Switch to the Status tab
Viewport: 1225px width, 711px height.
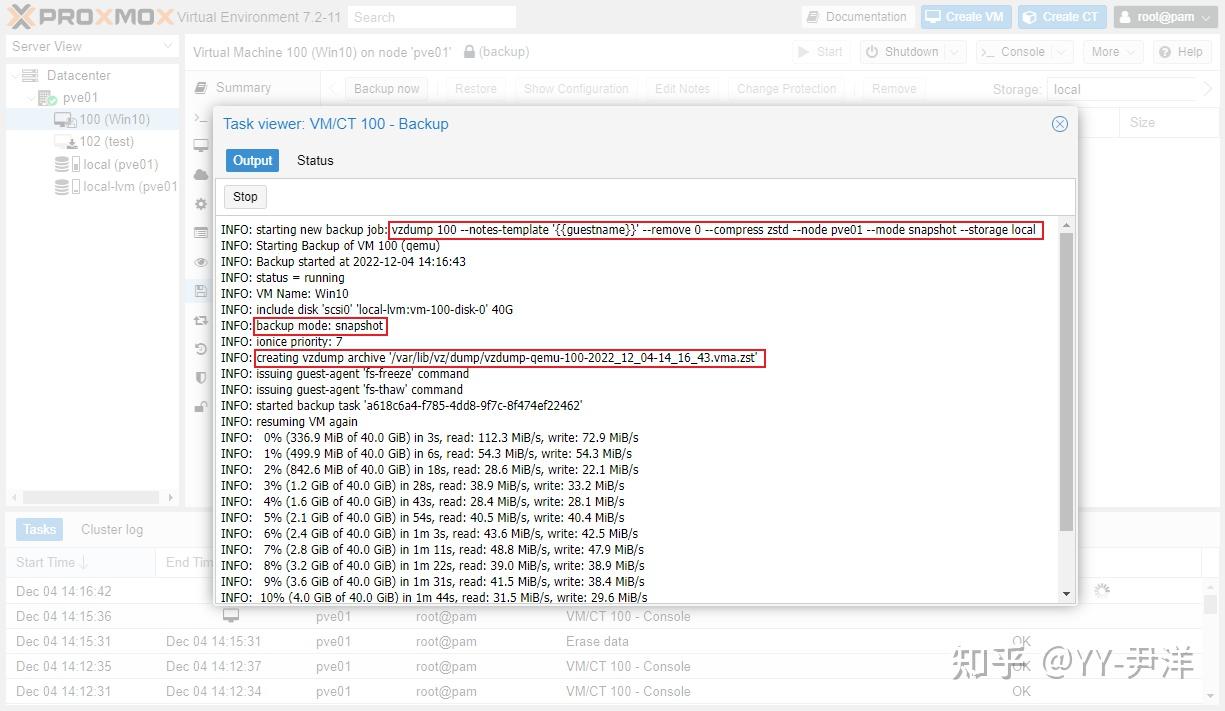[x=315, y=160]
